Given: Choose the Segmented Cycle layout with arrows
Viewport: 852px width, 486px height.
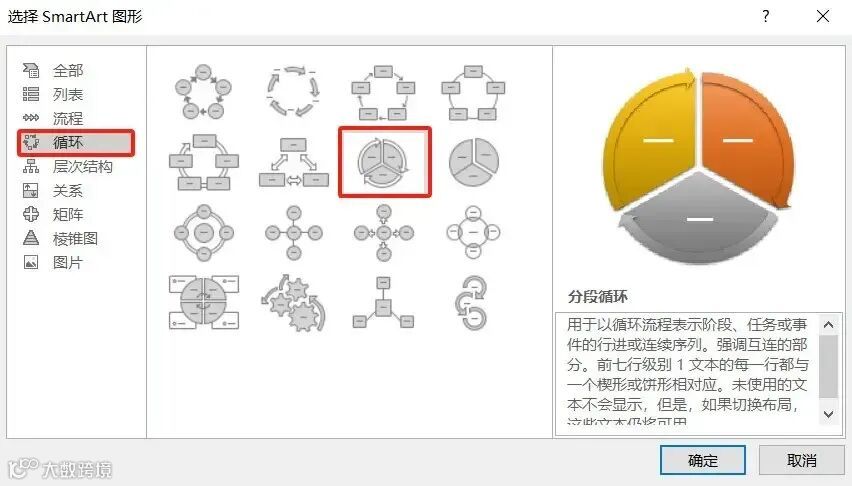Looking at the screenshot, I should 384,162.
